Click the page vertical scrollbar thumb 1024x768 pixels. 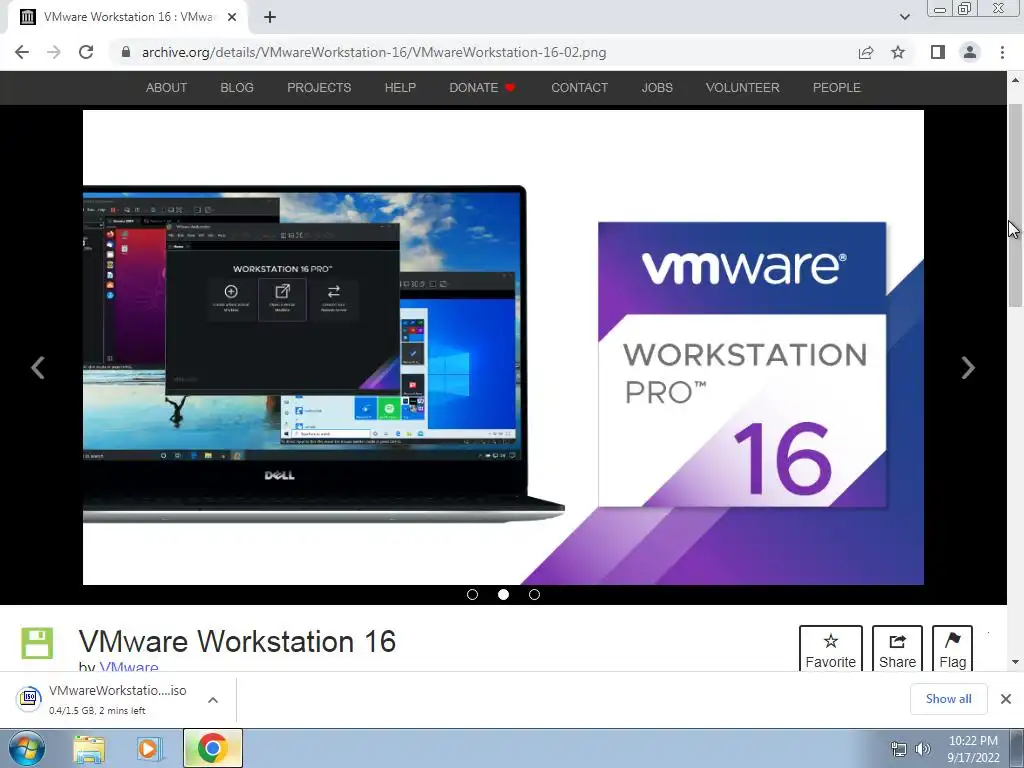tap(1015, 205)
